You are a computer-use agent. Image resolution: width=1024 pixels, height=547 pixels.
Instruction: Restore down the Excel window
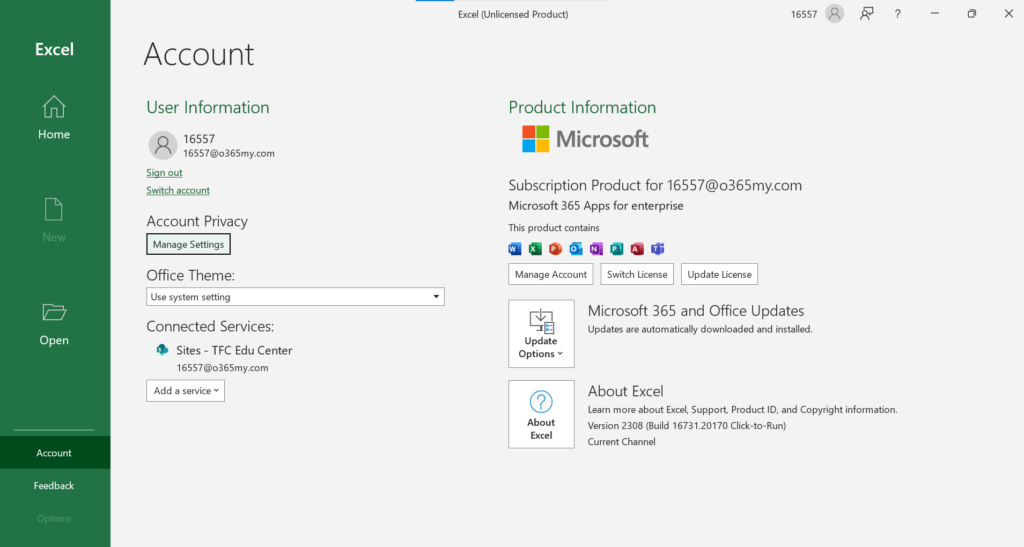(x=972, y=14)
